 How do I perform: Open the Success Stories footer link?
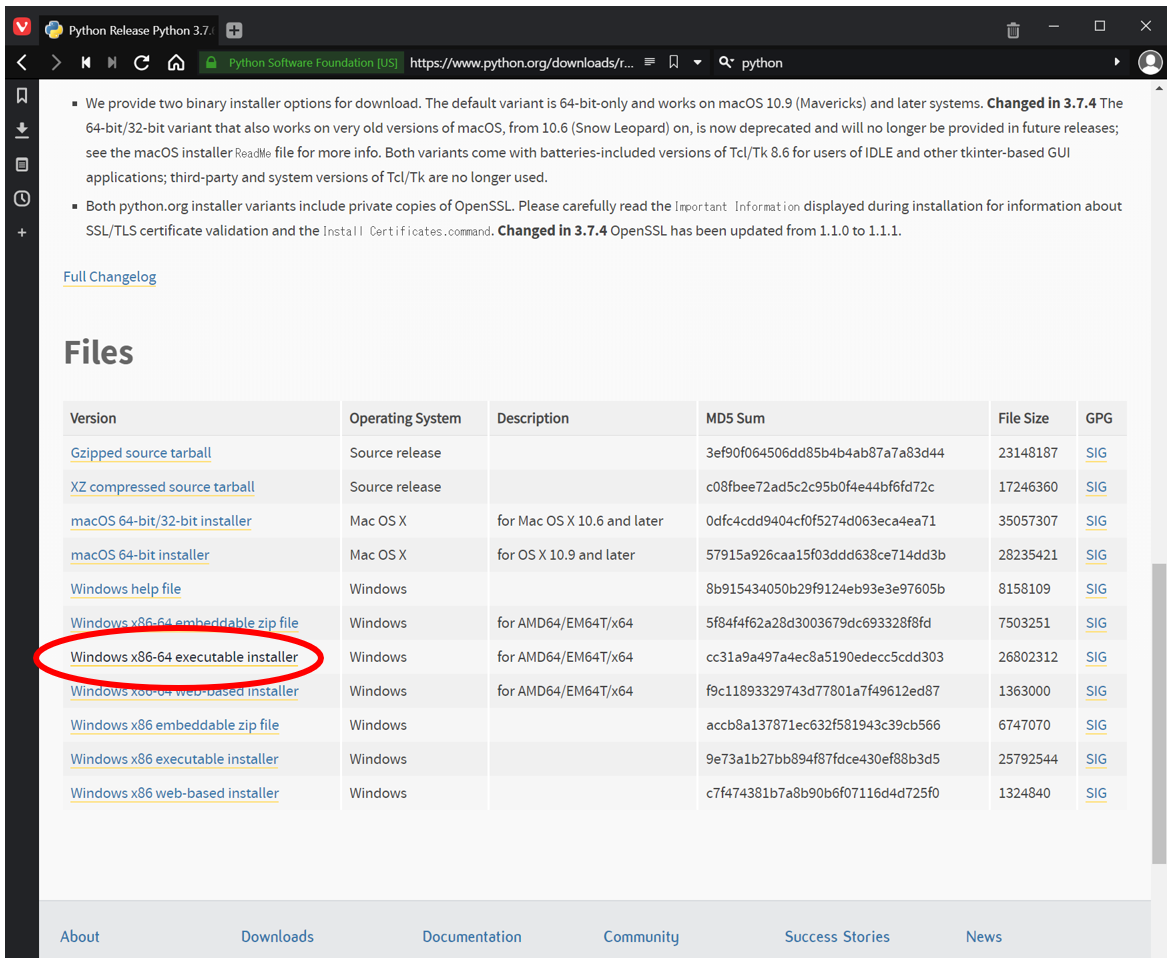click(x=837, y=937)
